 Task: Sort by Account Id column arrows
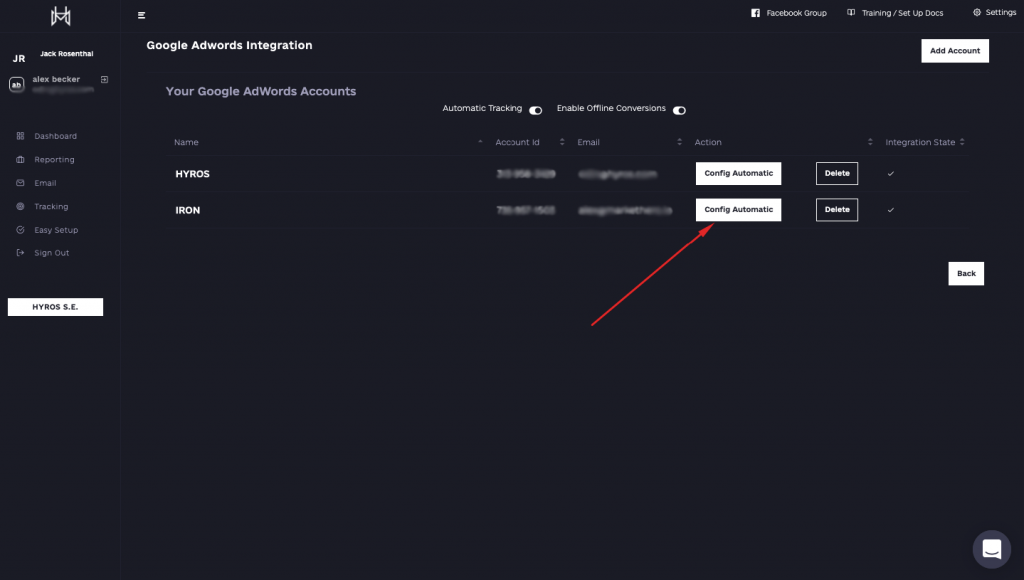[562, 142]
